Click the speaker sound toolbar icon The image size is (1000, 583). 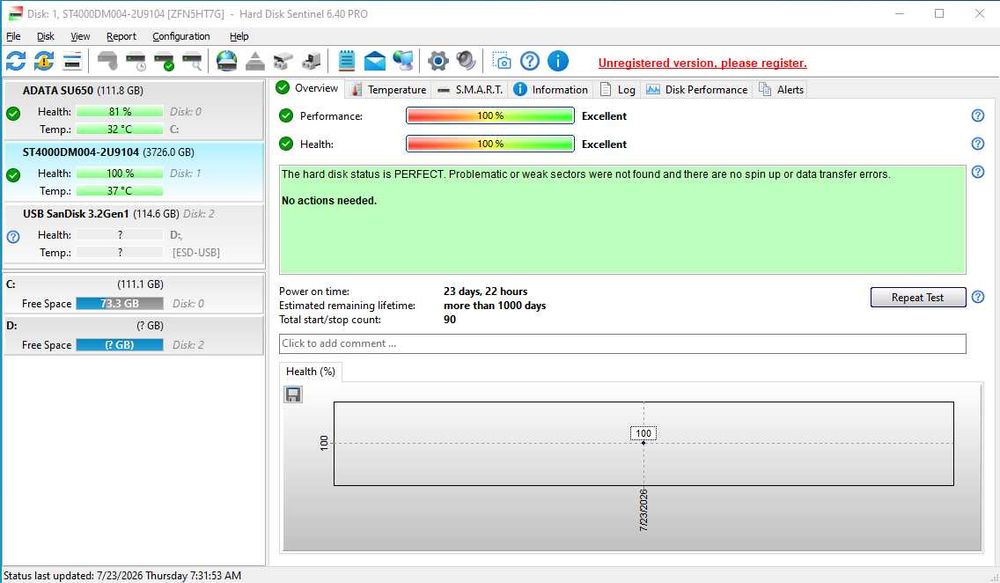(x=466, y=61)
